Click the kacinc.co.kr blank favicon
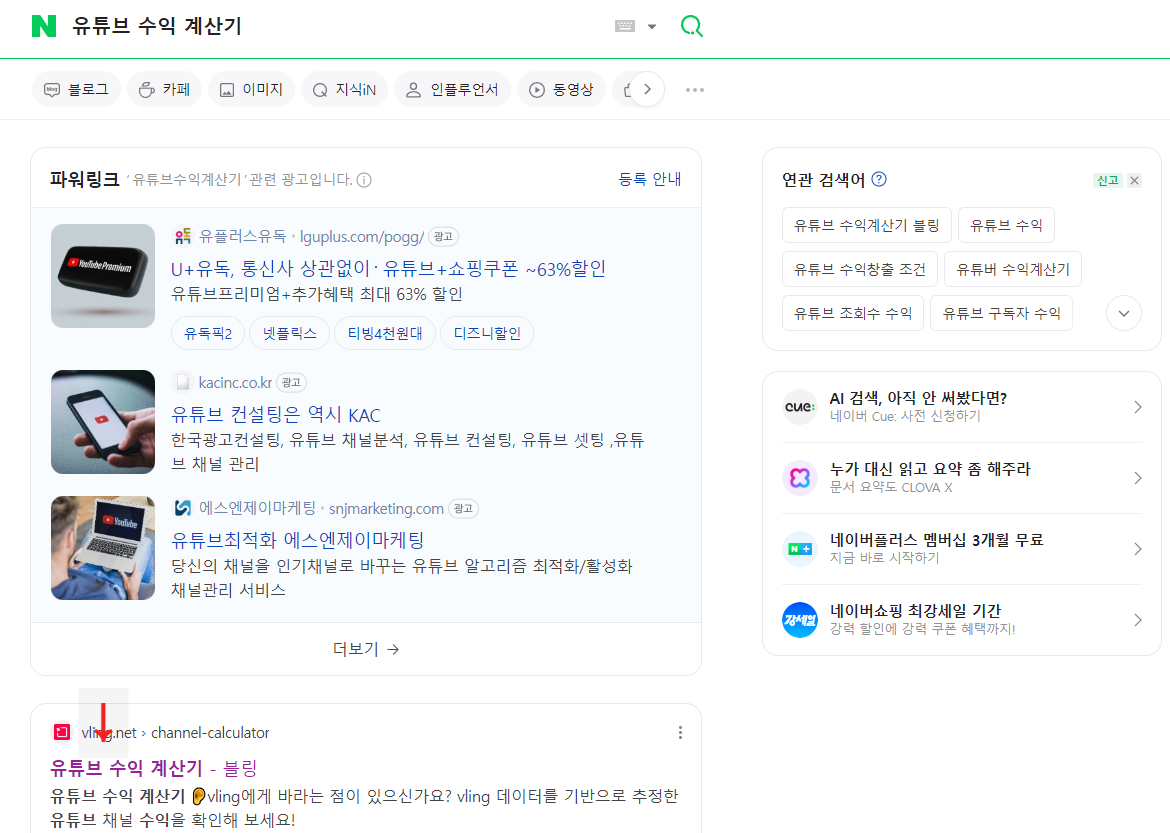Viewport: 1170px width, 833px height. tap(181, 383)
